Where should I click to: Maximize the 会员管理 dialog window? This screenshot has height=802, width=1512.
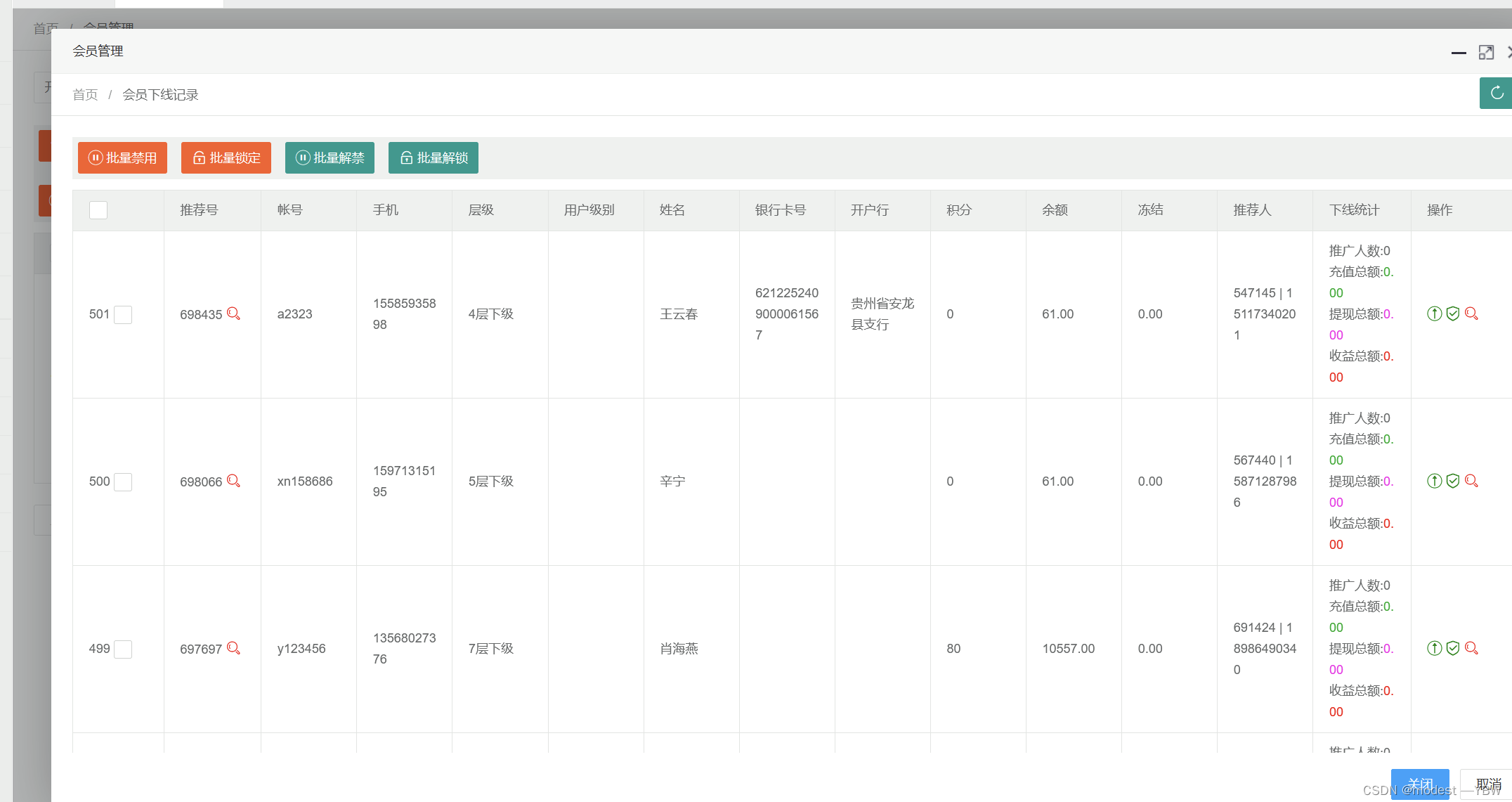pos(1486,52)
